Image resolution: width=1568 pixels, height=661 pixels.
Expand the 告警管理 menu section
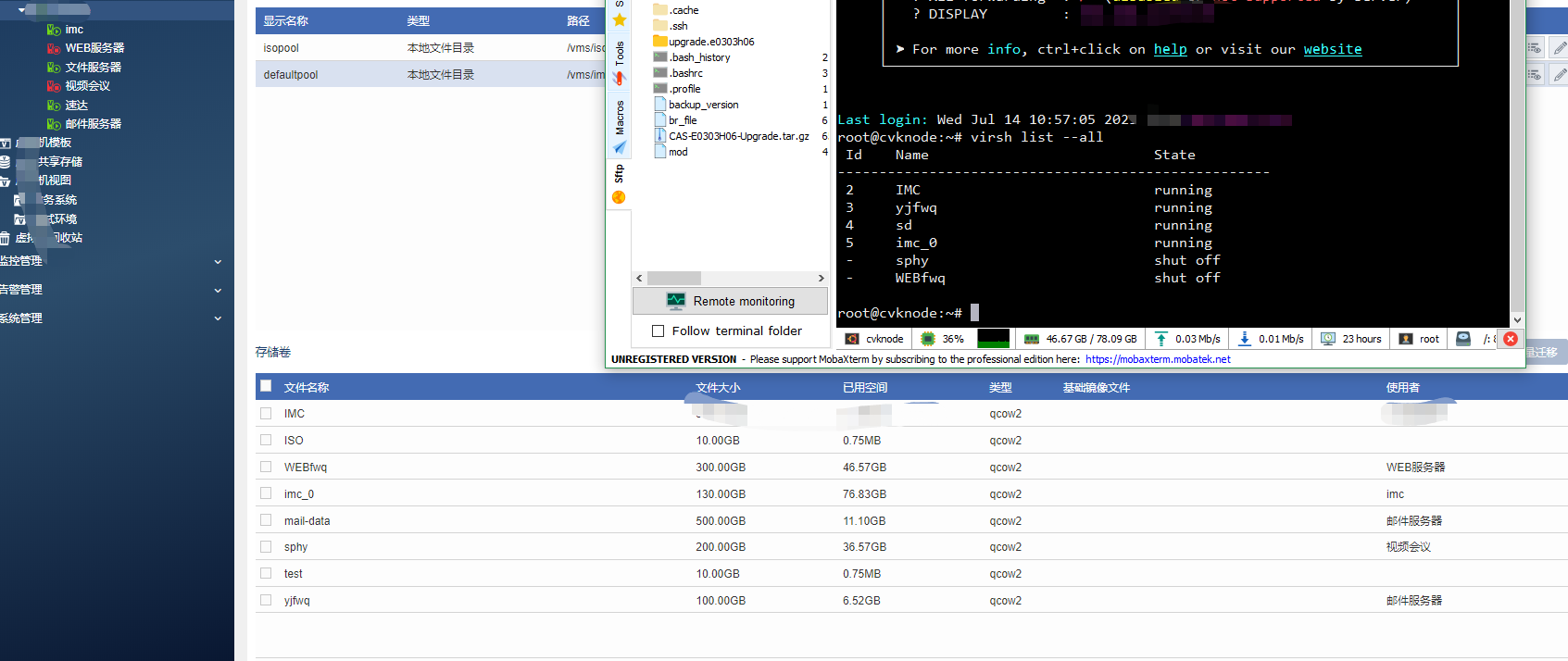point(218,291)
